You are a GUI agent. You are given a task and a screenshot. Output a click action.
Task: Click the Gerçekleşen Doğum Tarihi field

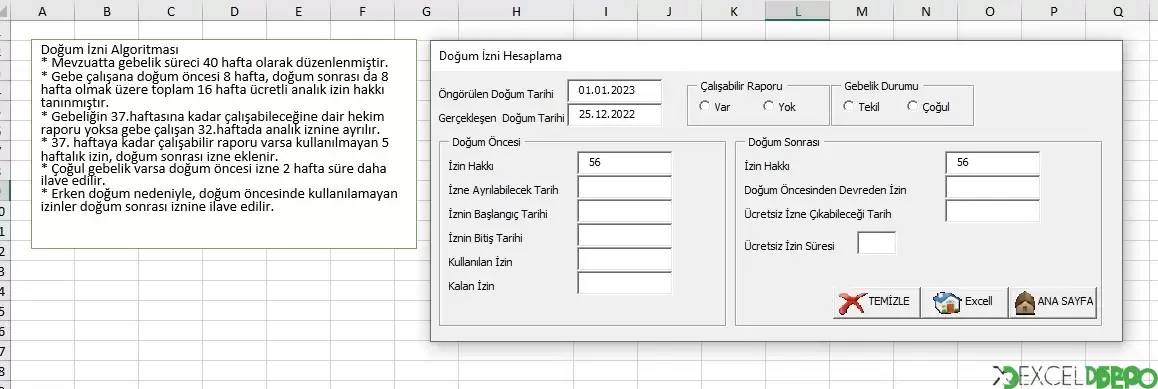point(614,114)
